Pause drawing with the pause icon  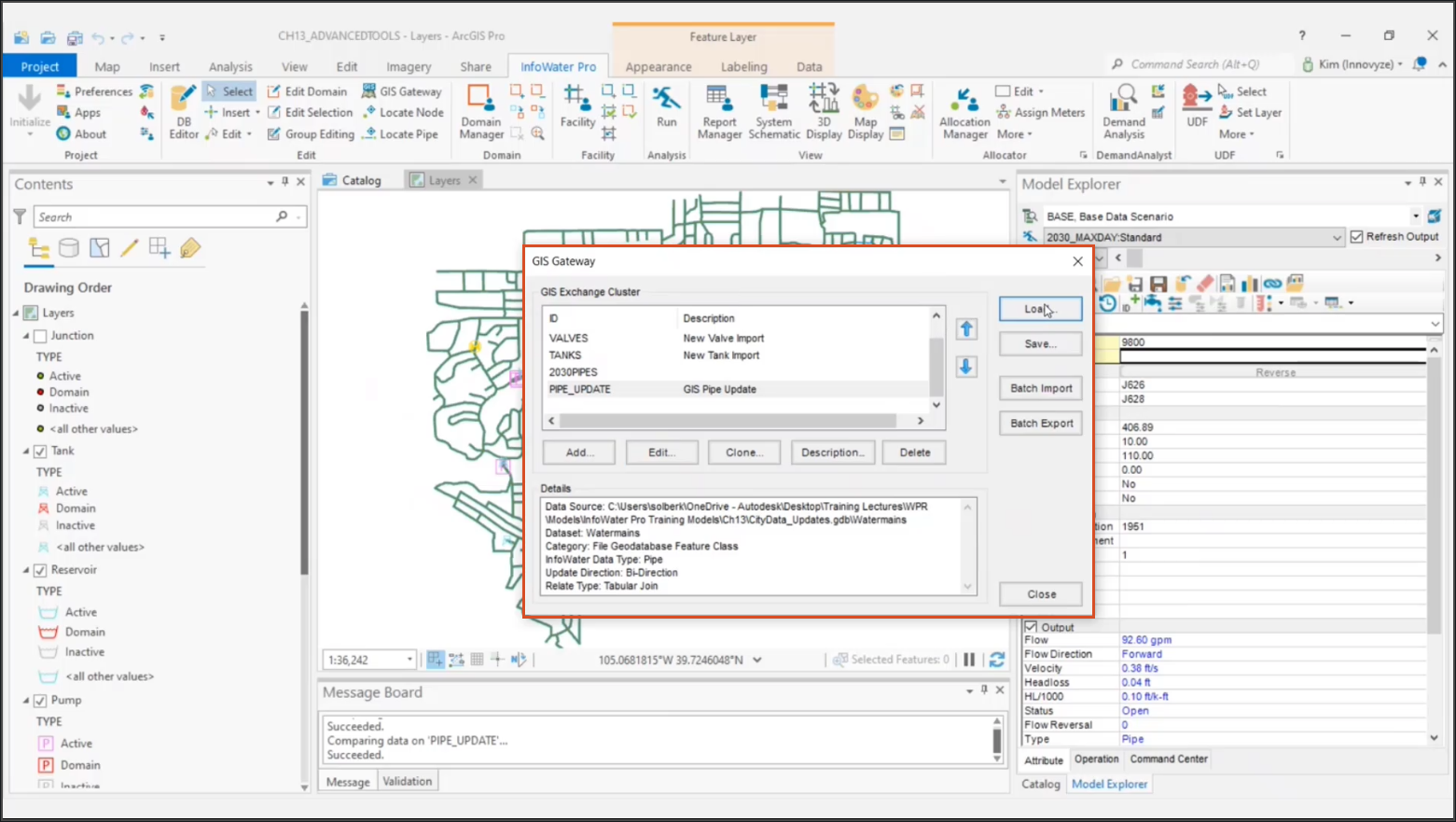969,660
